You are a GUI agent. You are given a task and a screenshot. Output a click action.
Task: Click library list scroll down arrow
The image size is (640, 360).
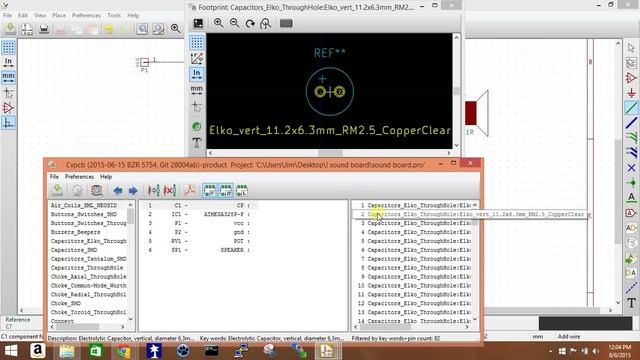(131, 319)
